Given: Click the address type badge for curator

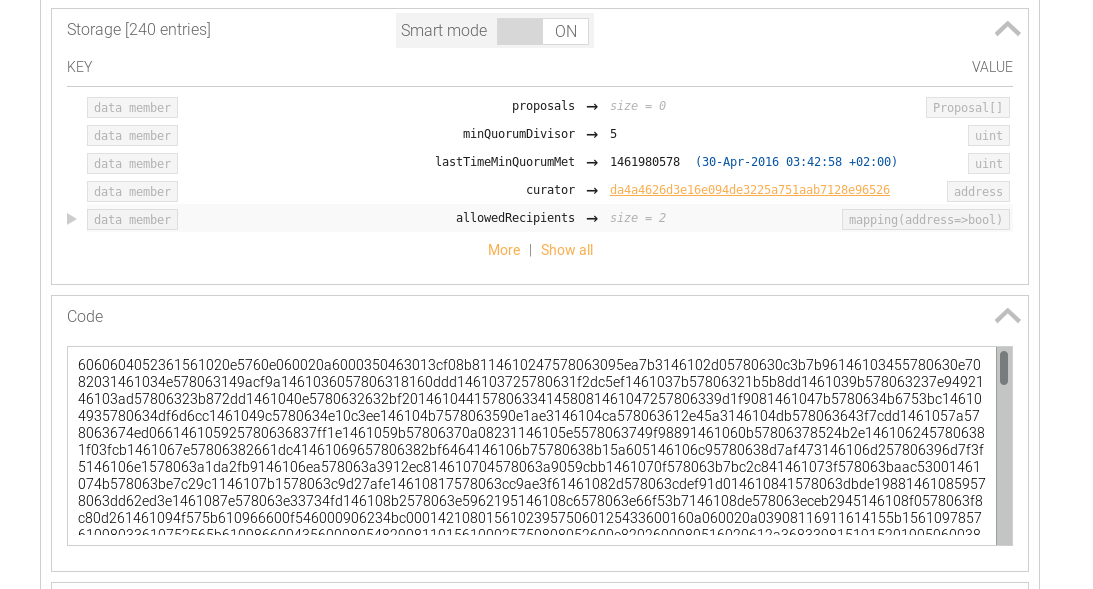Looking at the screenshot, I should click(977, 191).
